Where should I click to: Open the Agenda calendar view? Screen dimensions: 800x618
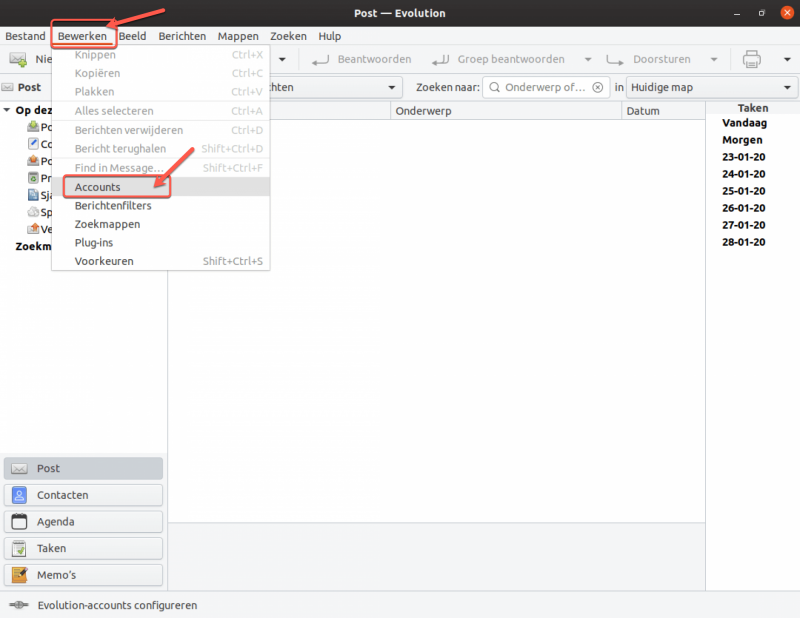click(83, 522)
